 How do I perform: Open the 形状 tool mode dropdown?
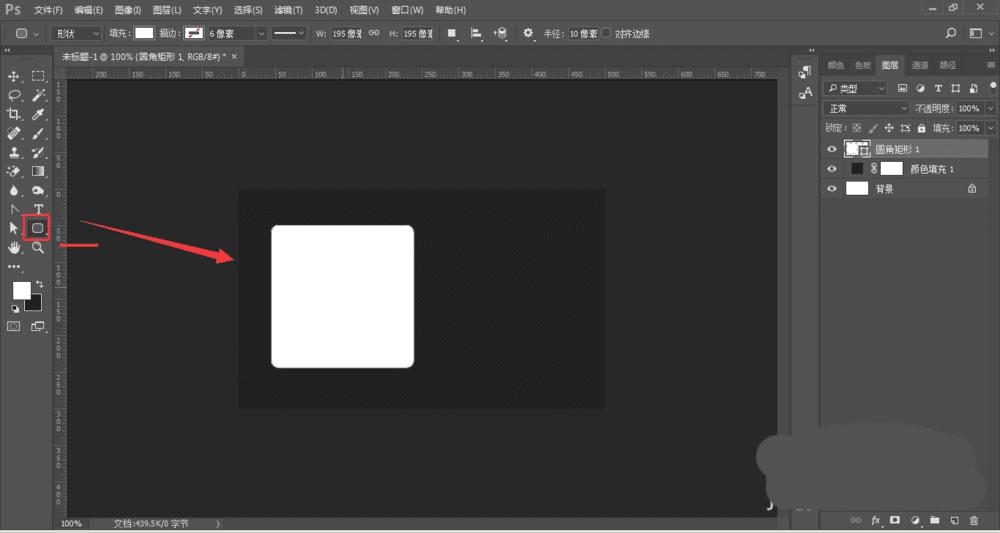pos(76,33)
